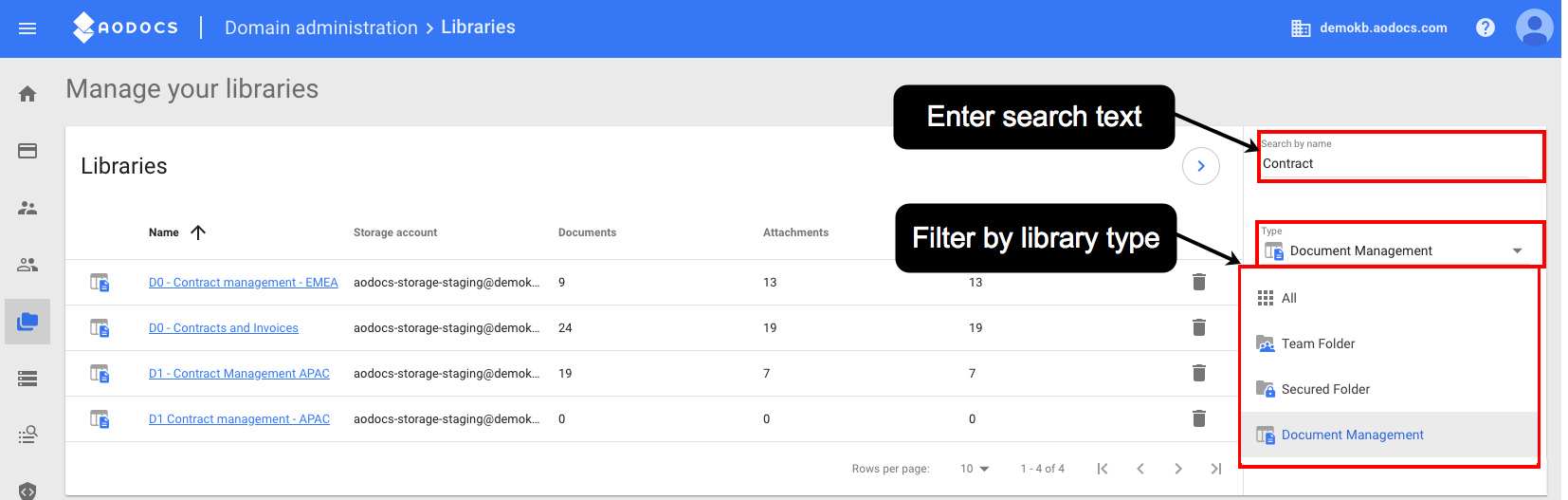Image resolution: width=1568 pixels, height=500 pixels.
Task: Select the Libraries sidebar icon
Action: pyautogui.click(x=27, y=322)
